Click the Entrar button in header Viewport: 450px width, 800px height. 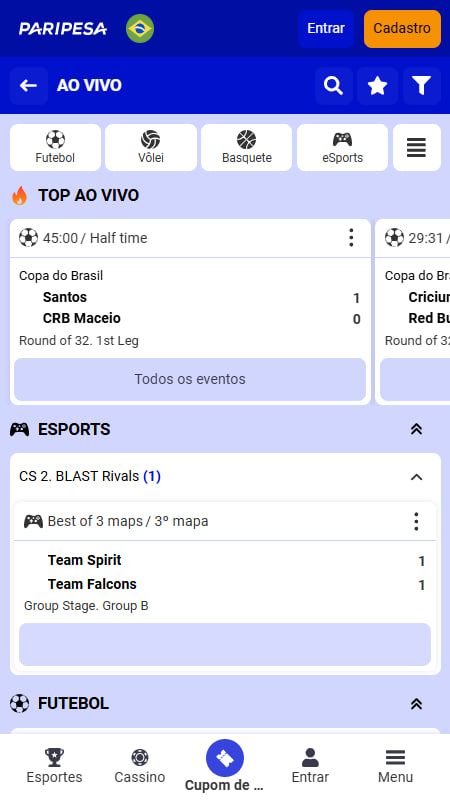(326, 29)
